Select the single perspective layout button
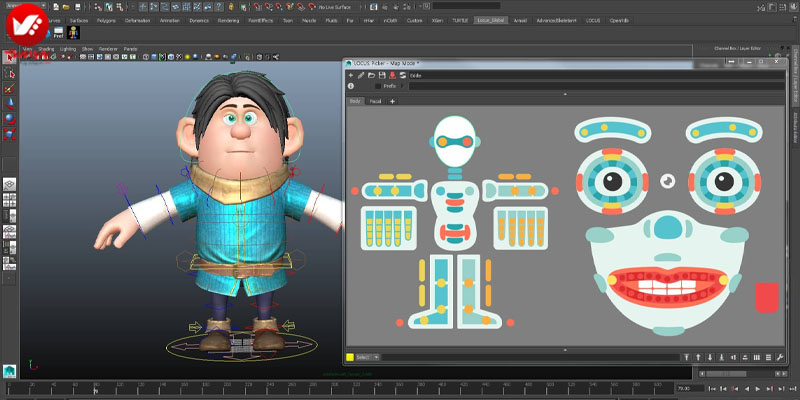 tap(9, 185)
